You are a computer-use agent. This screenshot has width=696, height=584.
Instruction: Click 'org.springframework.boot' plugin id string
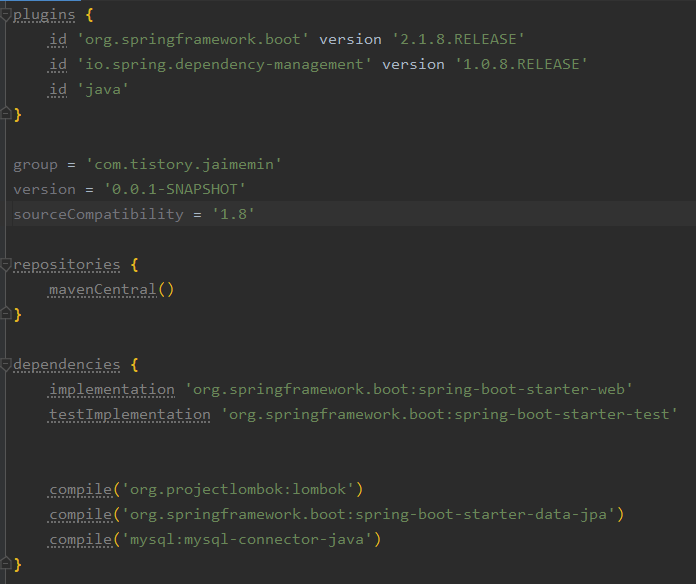click(x=193, y=39)
